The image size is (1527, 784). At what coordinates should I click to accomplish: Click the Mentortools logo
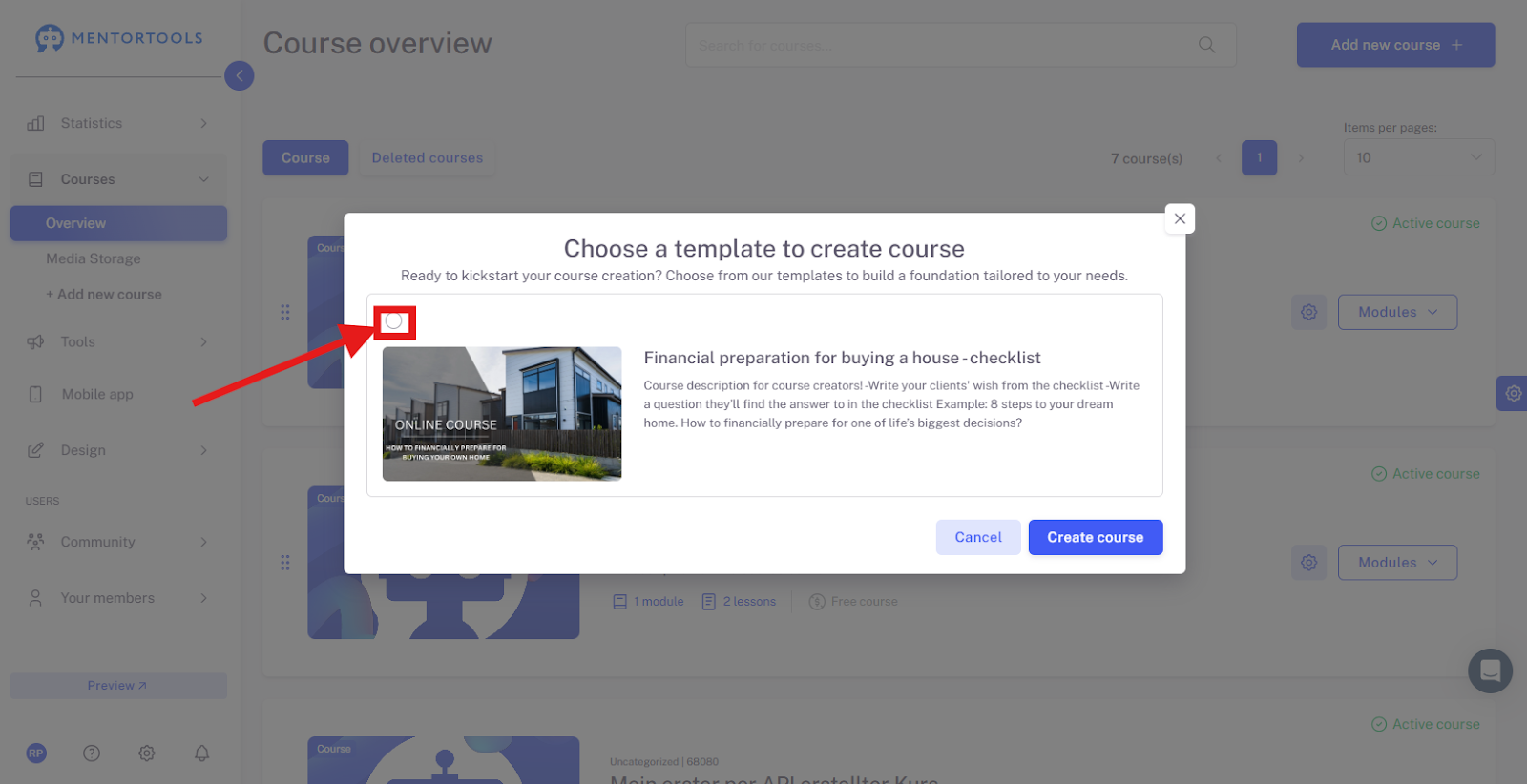point(119,38)
